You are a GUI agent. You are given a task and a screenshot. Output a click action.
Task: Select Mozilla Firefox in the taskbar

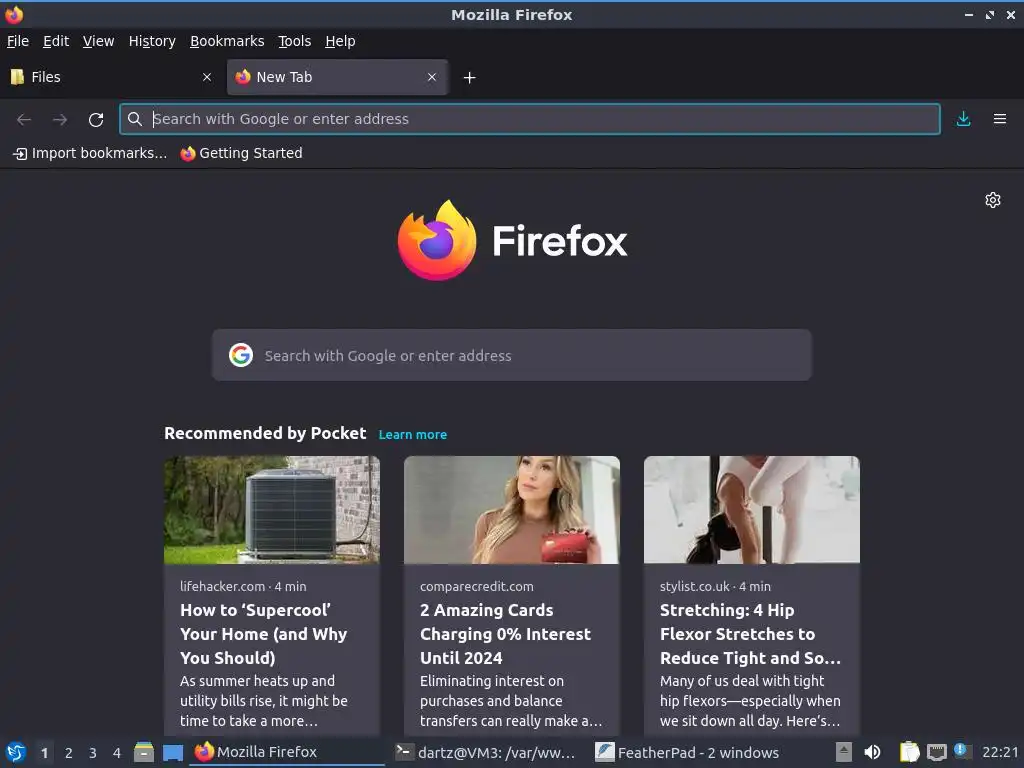pos(287,752)
